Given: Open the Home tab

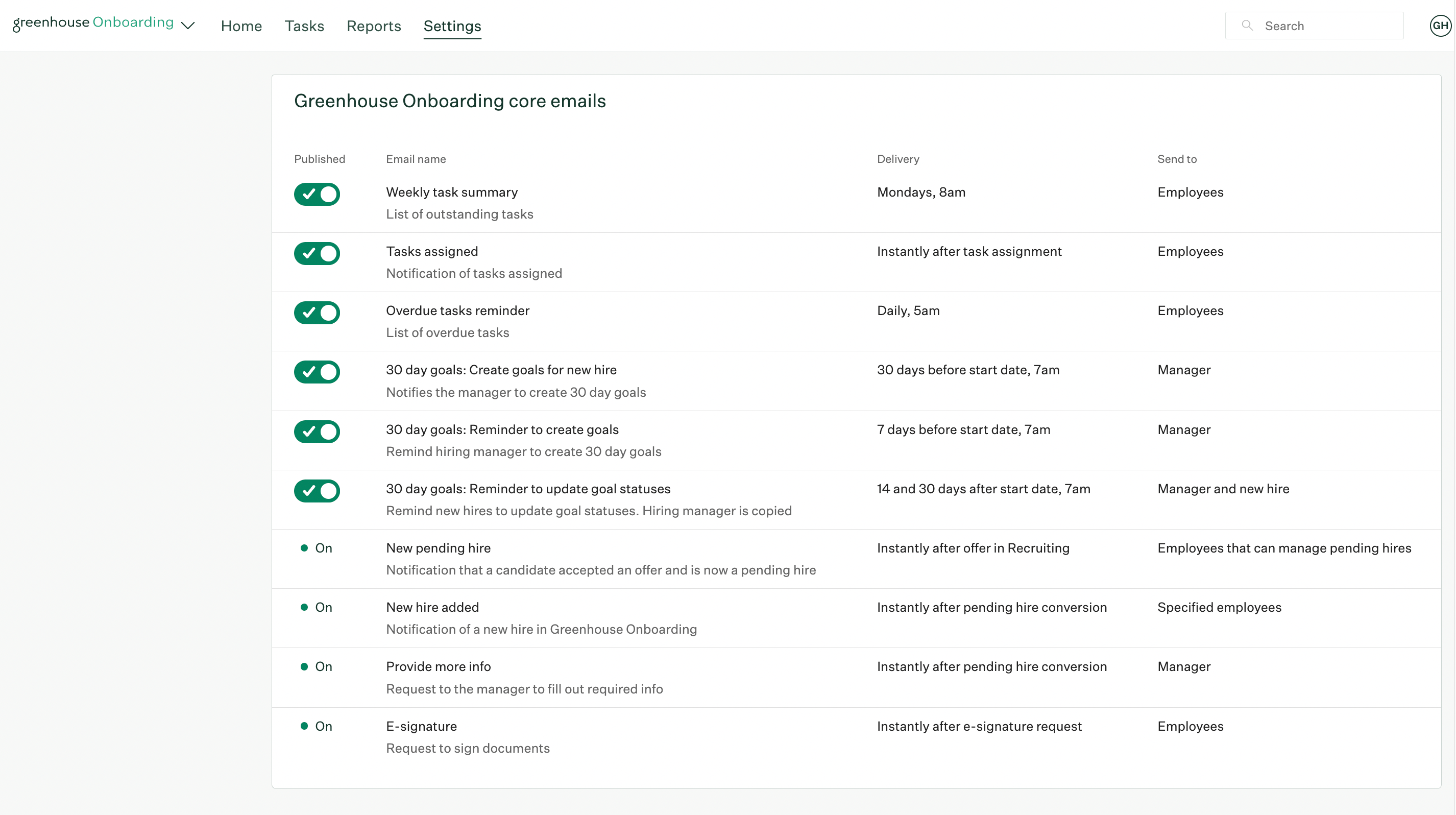Looking at the screenshot, I should coord(241,26).
